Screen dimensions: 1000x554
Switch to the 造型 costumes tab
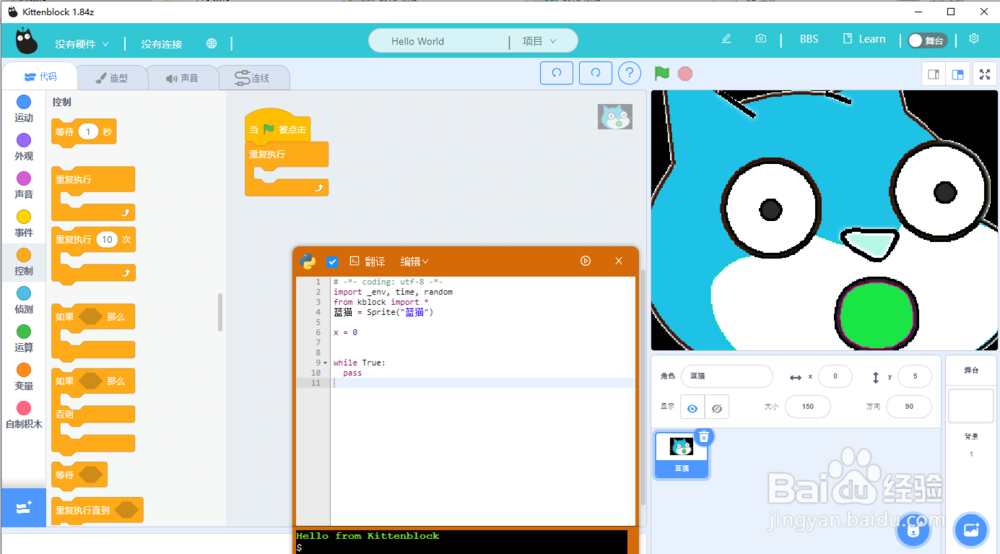(x=112, y=78)
